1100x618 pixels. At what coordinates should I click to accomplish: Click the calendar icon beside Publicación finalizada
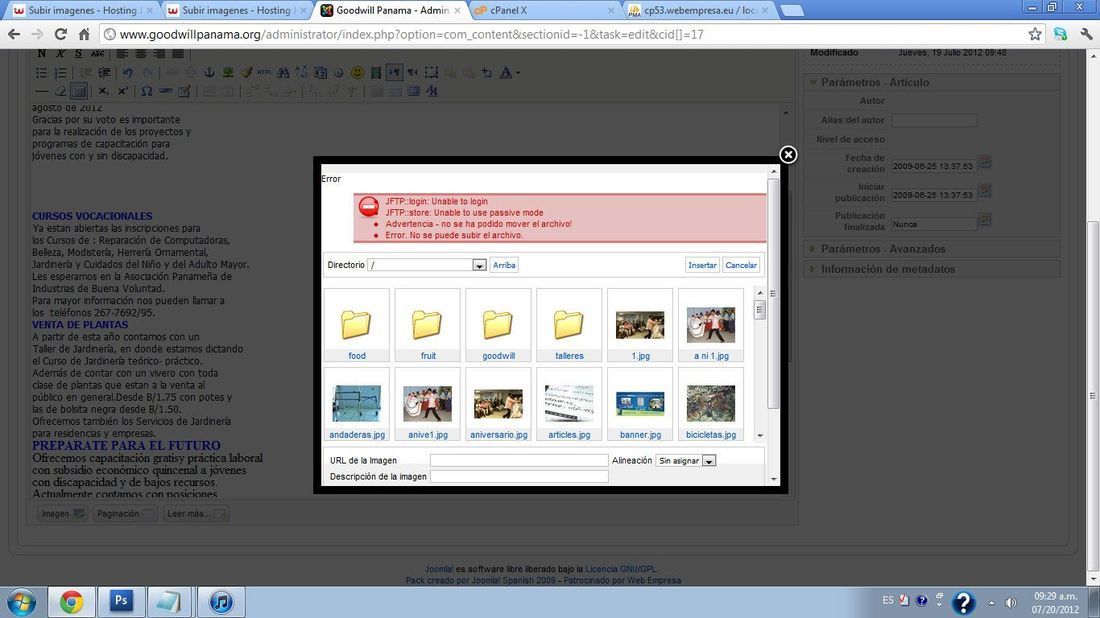pos(985,220)
